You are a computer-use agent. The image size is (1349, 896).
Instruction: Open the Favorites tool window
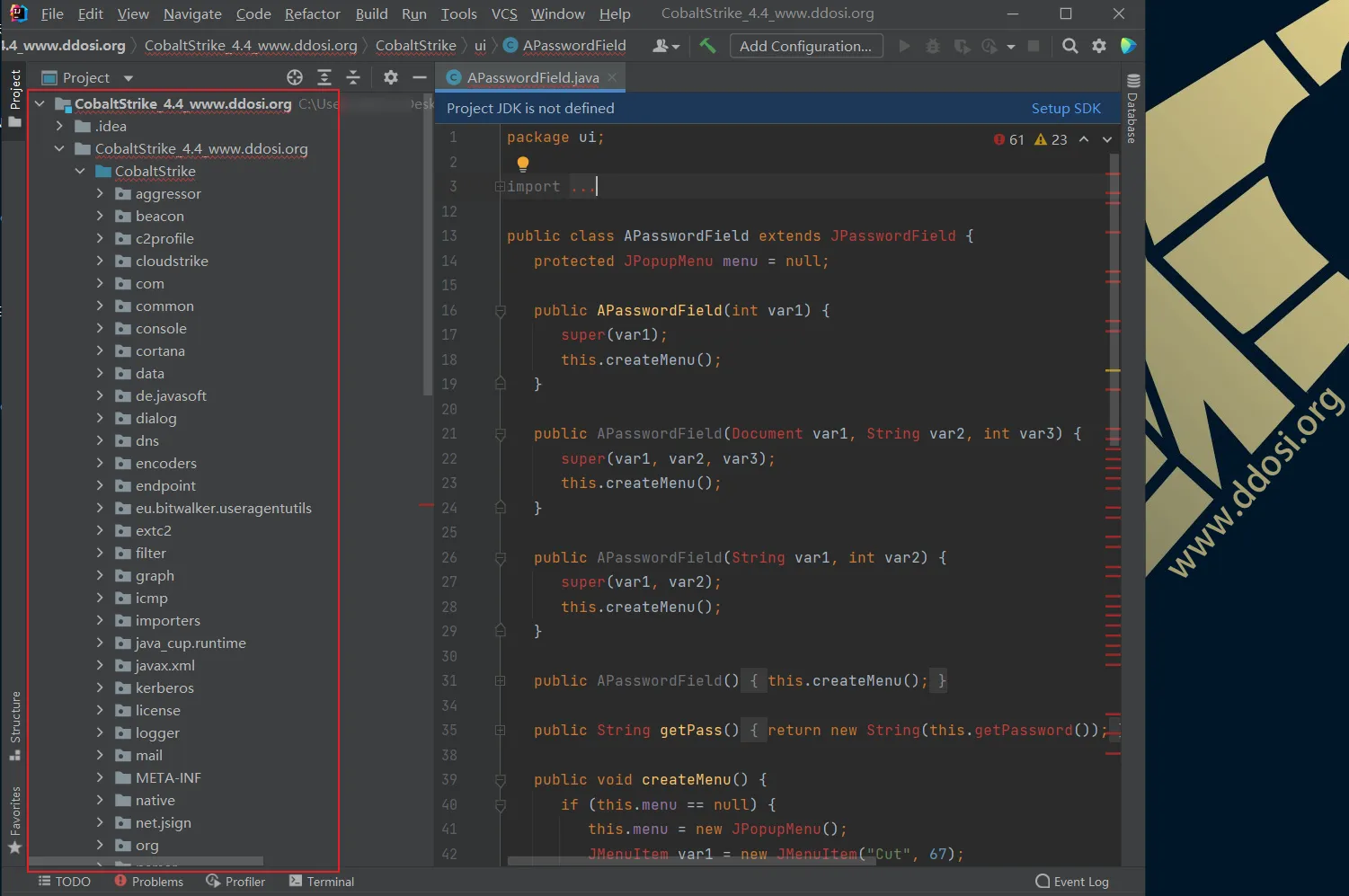pyautogui.click(x=15, y=821)
